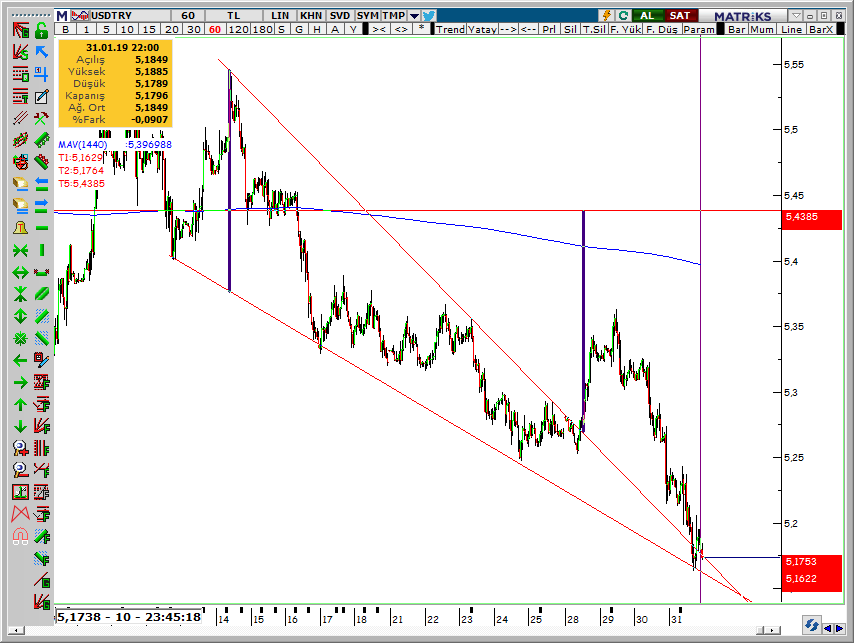Viewport: 854px width, 643px height.
Task: Select the G daily period
Action: (x=299, y=29)
